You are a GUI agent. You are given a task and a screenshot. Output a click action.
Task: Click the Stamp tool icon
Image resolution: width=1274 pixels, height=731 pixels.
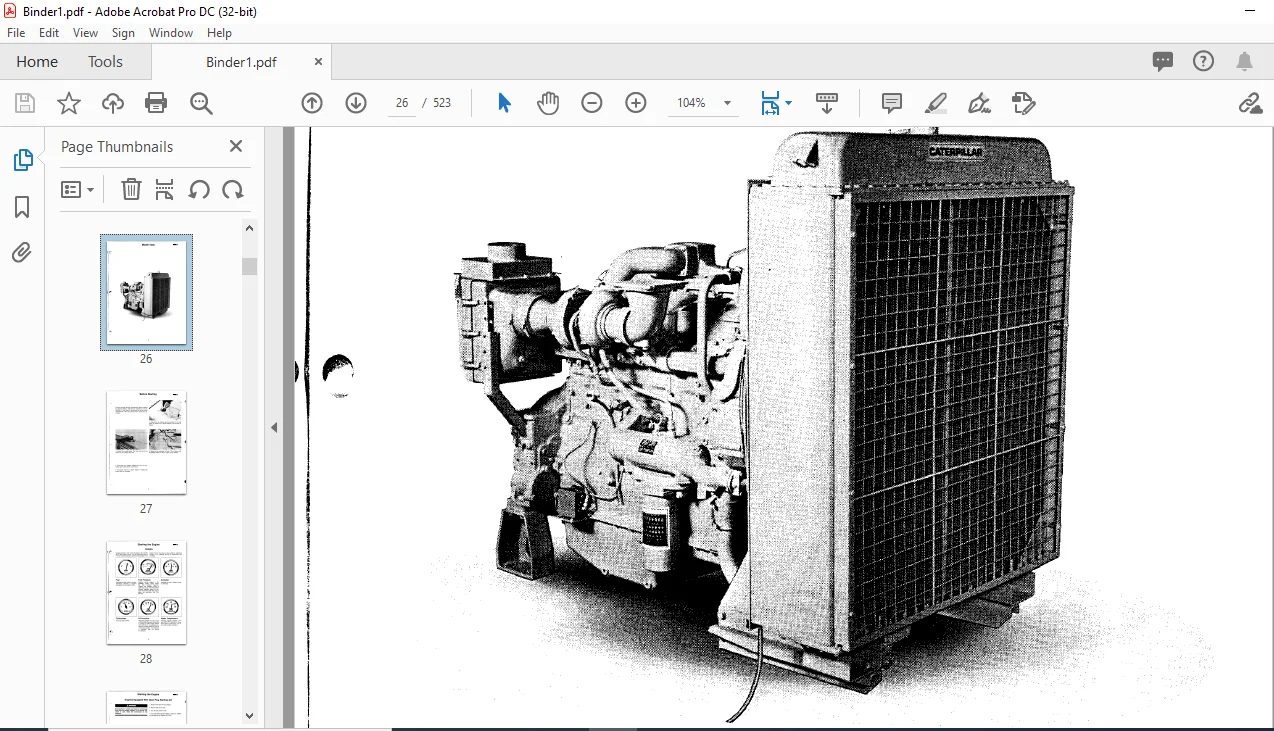point(1023,103)
